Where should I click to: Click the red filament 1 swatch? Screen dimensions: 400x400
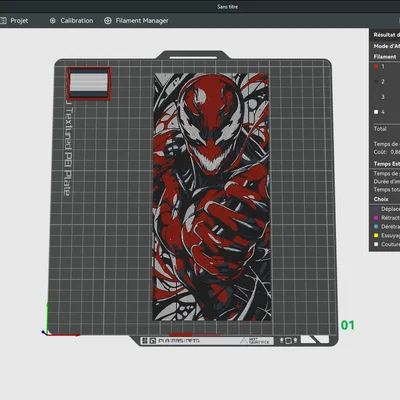coord(376,66)
